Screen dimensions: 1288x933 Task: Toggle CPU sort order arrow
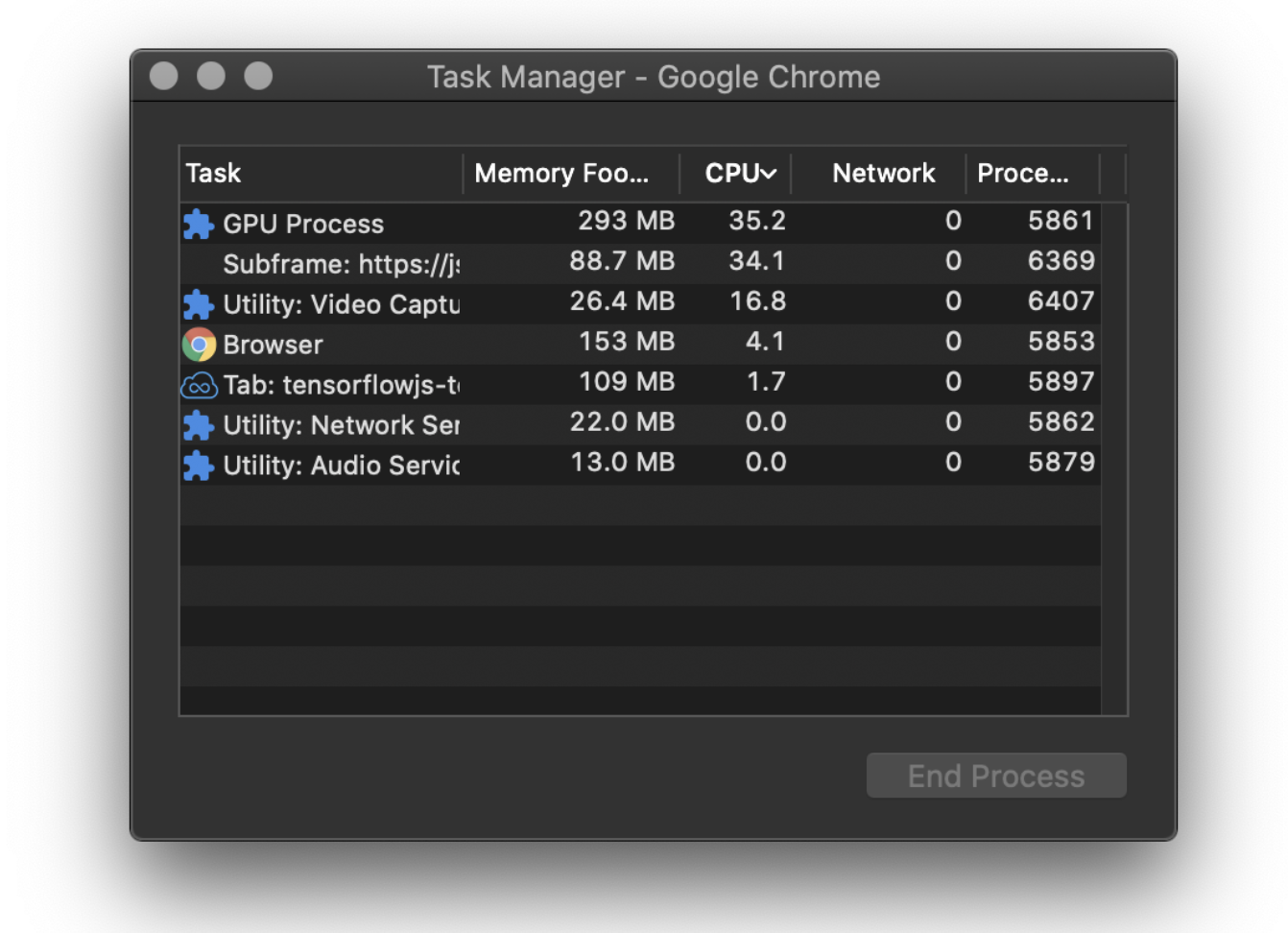(x=769, y=174)
